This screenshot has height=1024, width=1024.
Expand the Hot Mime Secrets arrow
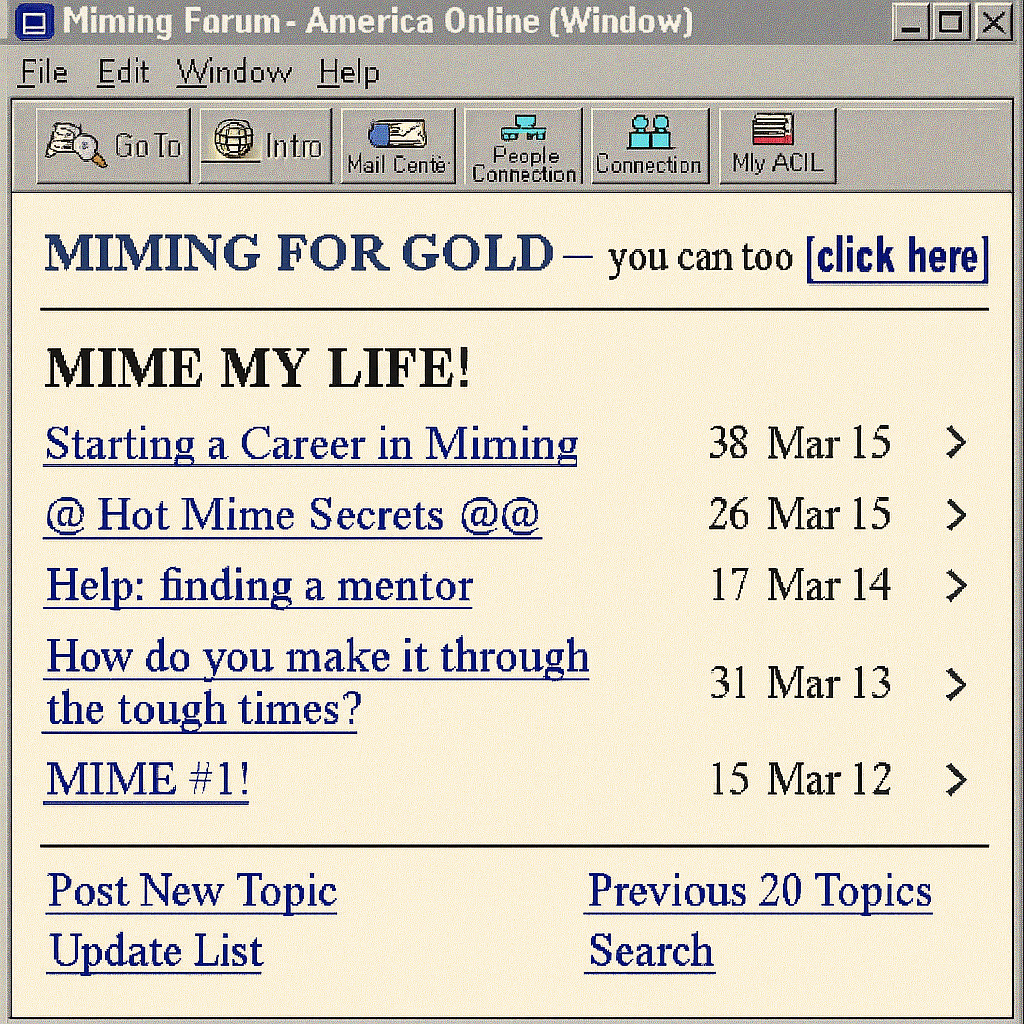point(956,514)
